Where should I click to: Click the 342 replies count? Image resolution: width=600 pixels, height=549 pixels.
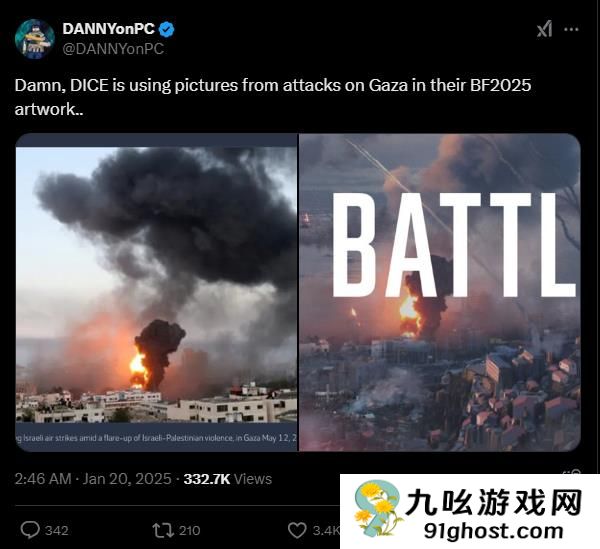57,531
